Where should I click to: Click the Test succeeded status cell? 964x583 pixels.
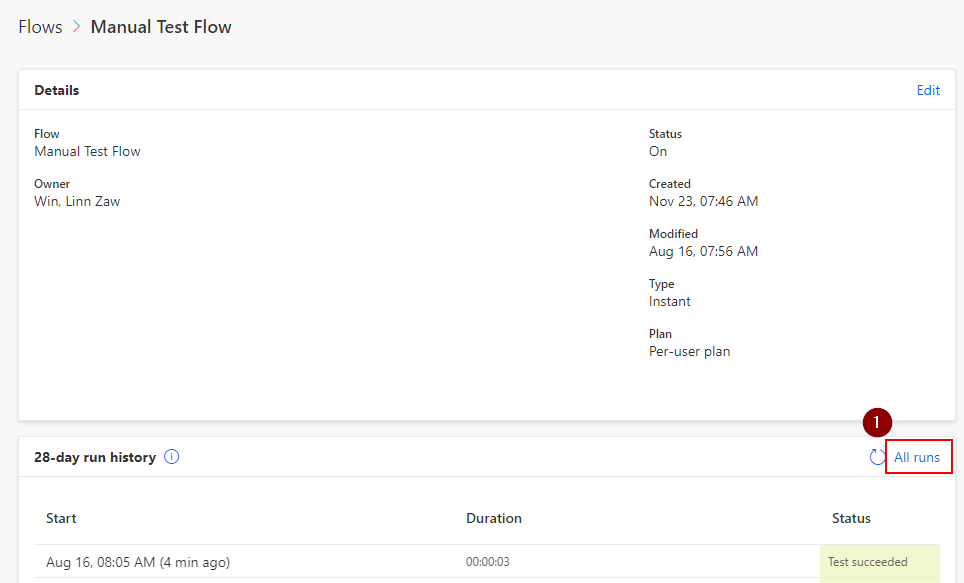[x=868, y=562]
